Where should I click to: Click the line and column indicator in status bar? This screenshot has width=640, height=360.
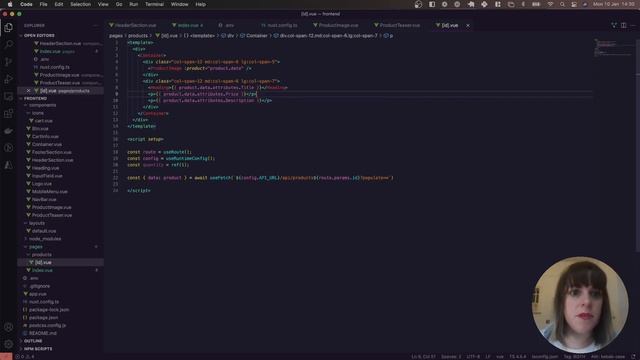tap(423, 356)
